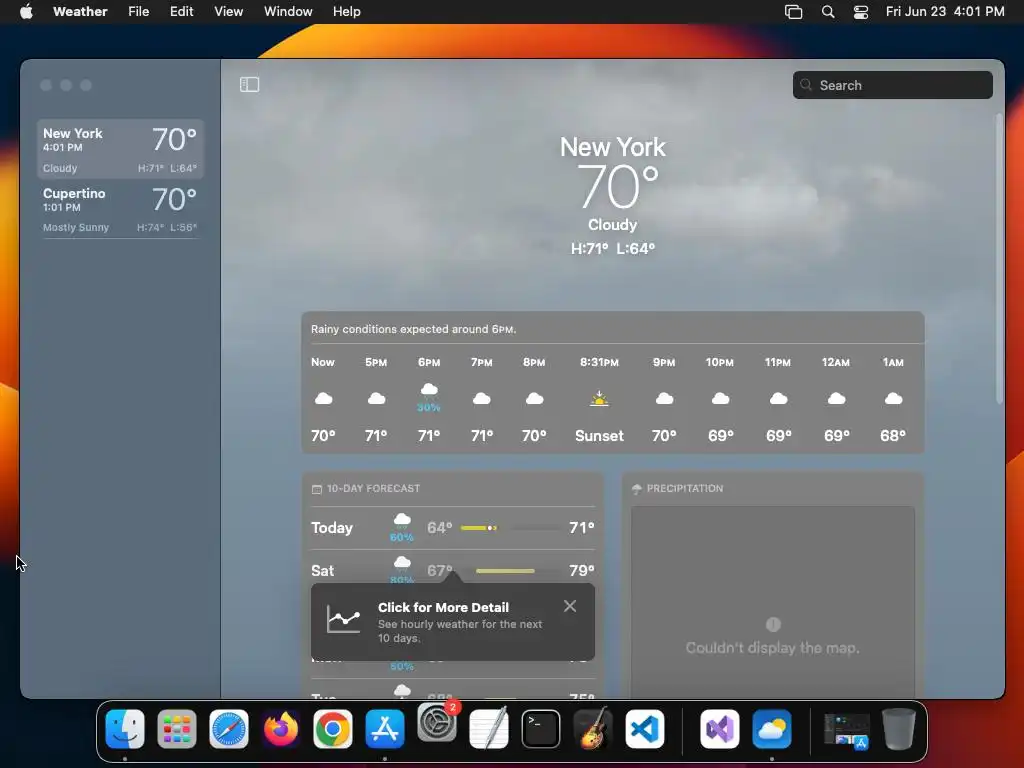Screen dimensions: 1024x768
Task: Open GarageBand from the Dock
Action: 593,729
